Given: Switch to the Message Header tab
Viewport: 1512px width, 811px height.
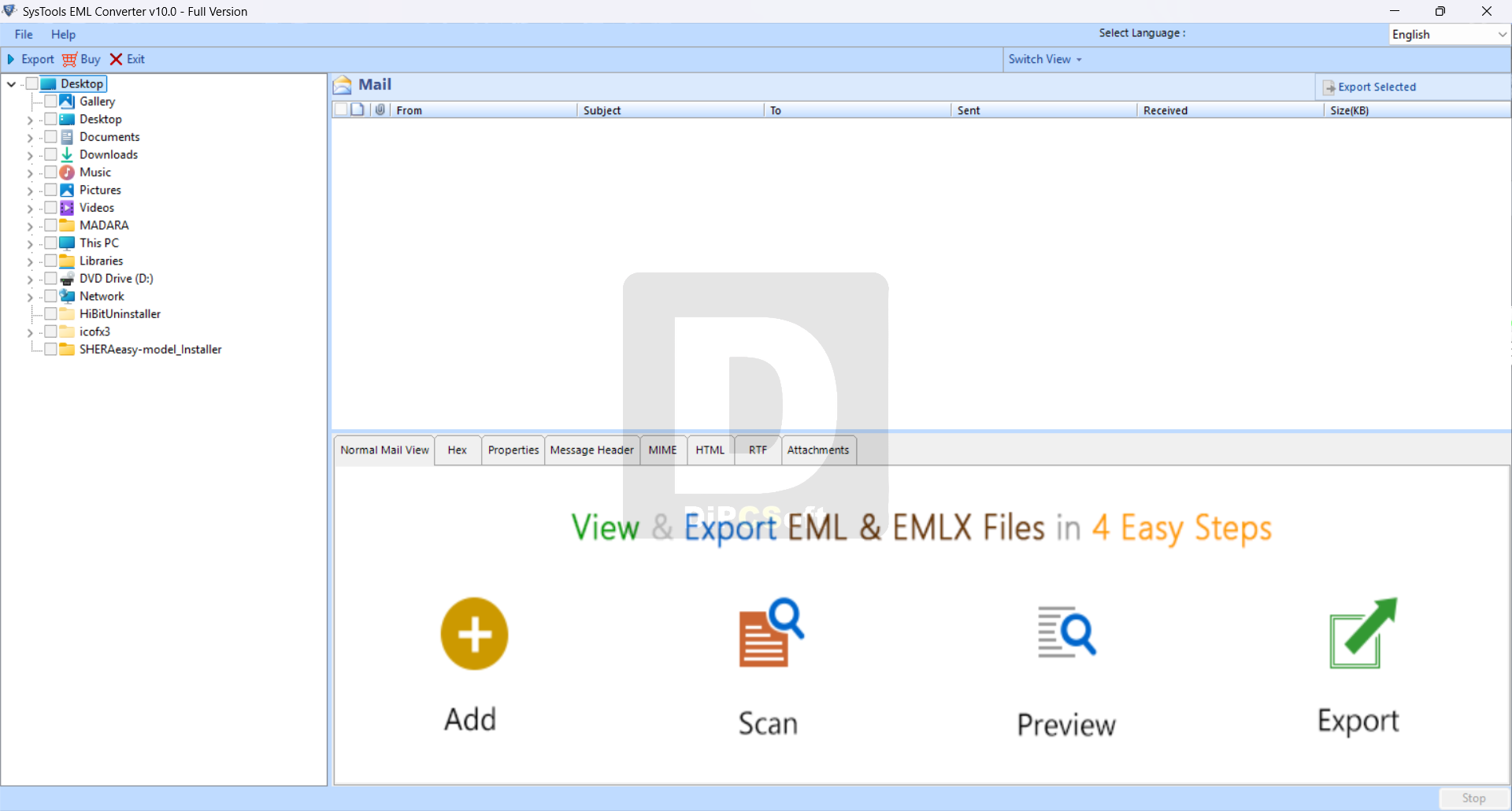Looking at the screenshot, I should 592,450.
